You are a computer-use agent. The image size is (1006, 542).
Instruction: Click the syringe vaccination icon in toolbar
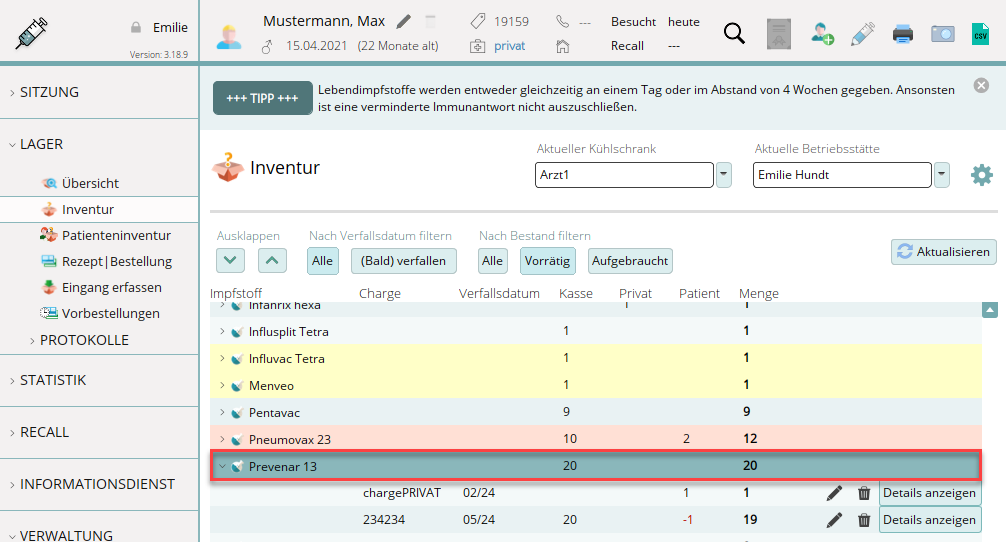(x=863, y=33)
